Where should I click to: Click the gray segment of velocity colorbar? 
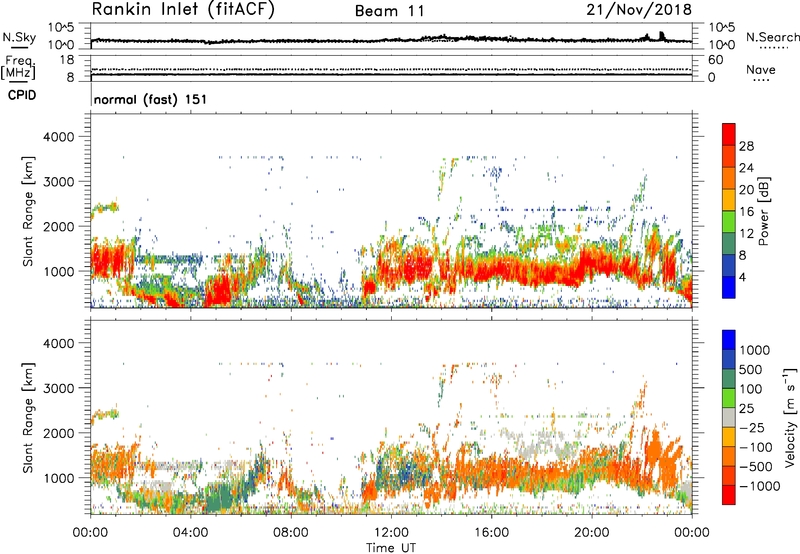(x=729, y=418)
